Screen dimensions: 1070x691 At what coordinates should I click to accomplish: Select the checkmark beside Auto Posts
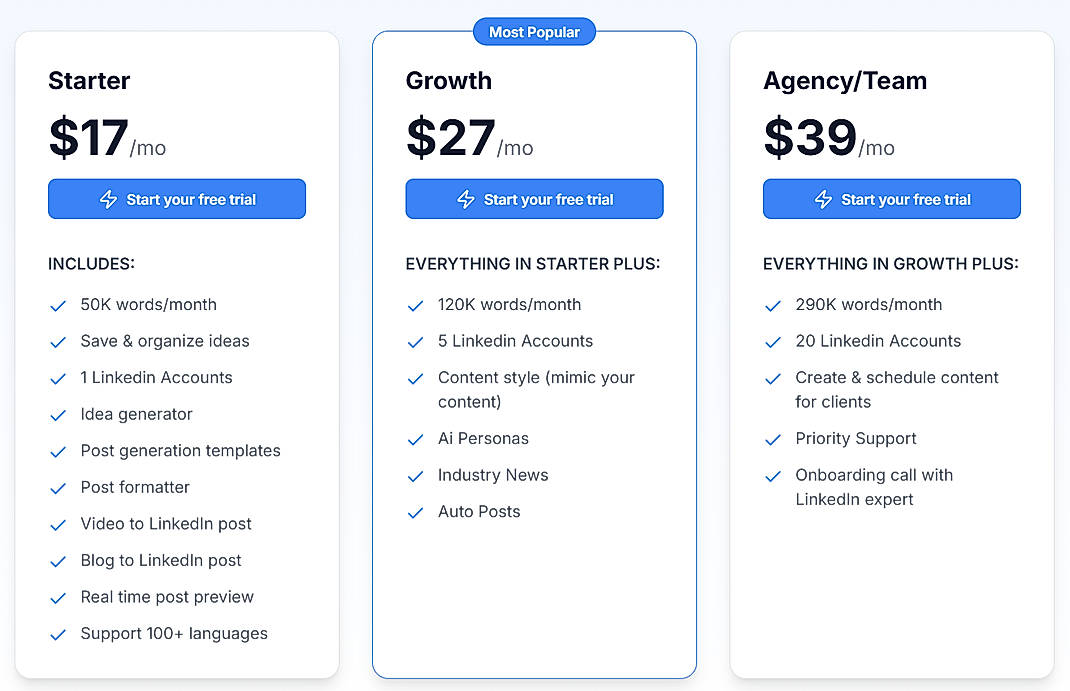click(415, 512)
